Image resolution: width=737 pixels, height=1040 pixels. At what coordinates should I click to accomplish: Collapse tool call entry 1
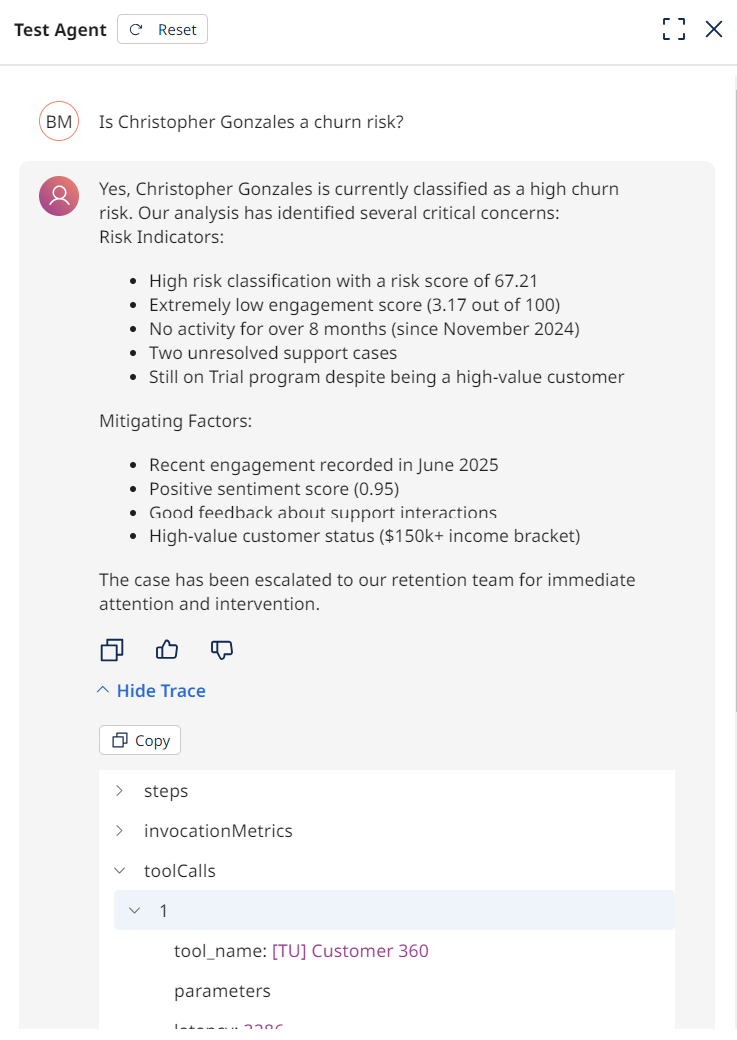click(x=134, y=910)
